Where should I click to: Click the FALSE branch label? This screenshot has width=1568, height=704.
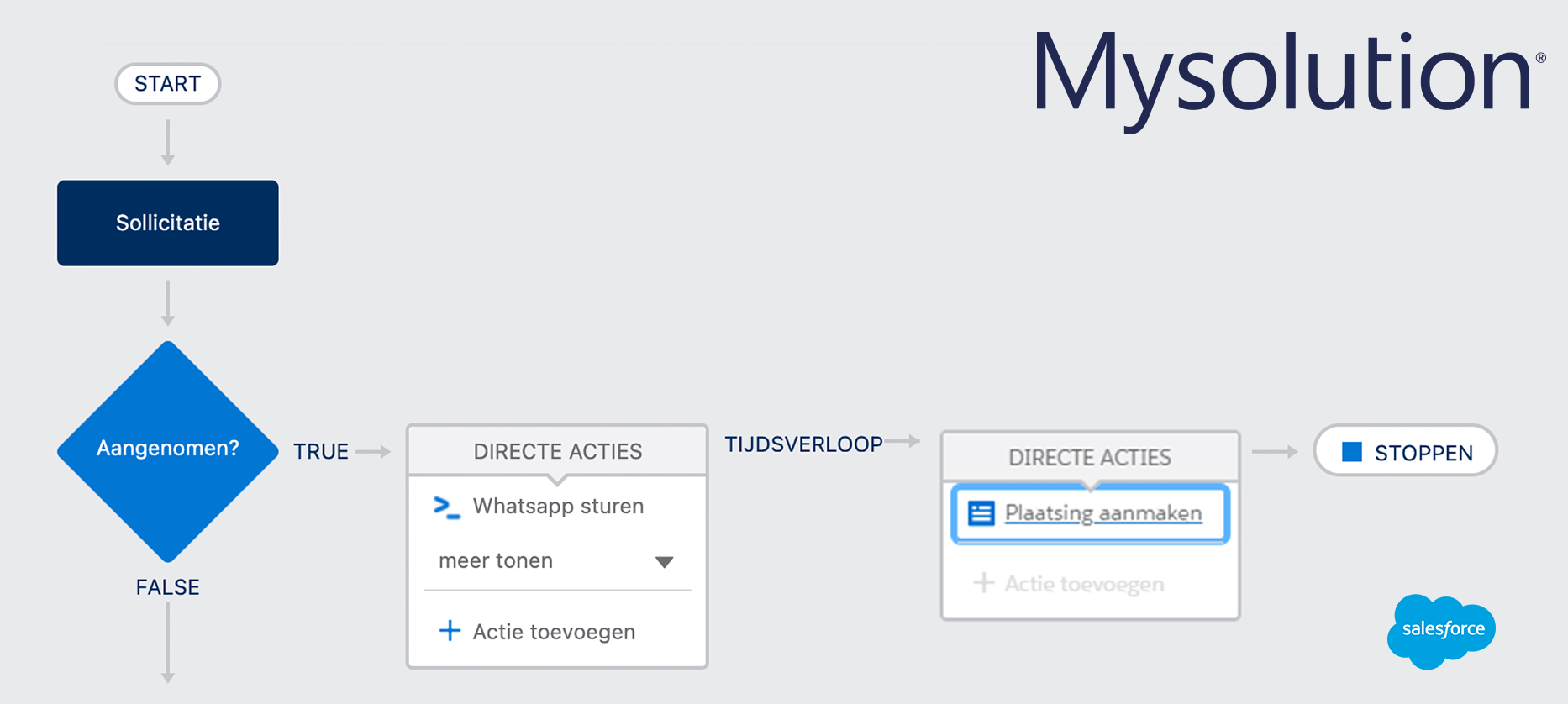(168, 587)
